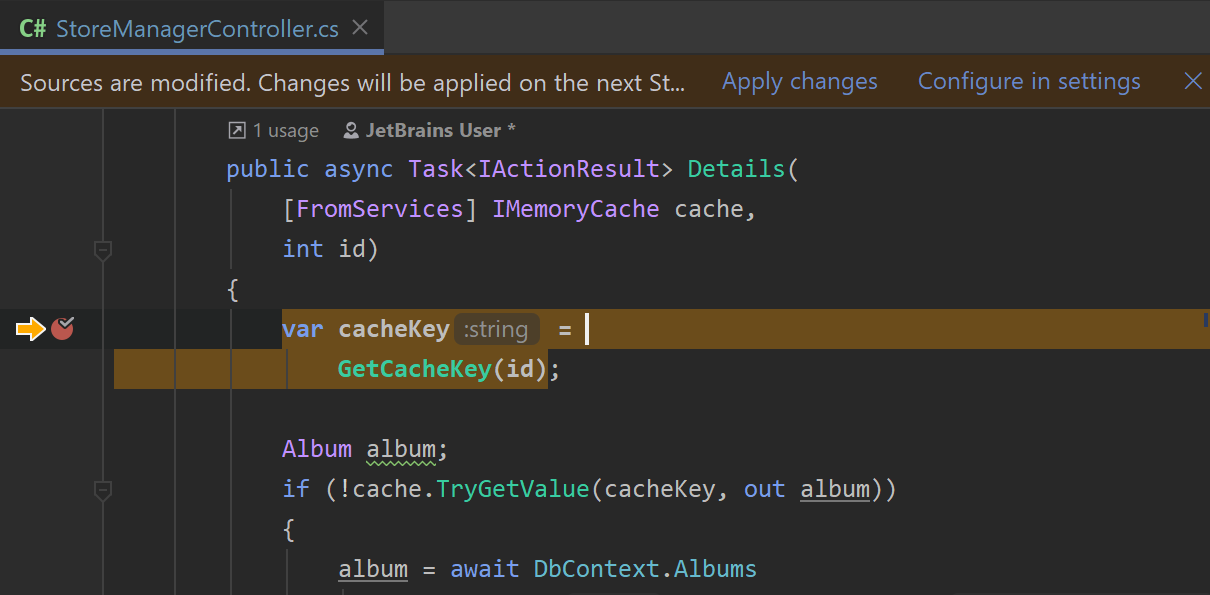Collapse the fold marker beside the if statement
Image resolution: width=1210 pixels, height=595 pixels.
102,490
